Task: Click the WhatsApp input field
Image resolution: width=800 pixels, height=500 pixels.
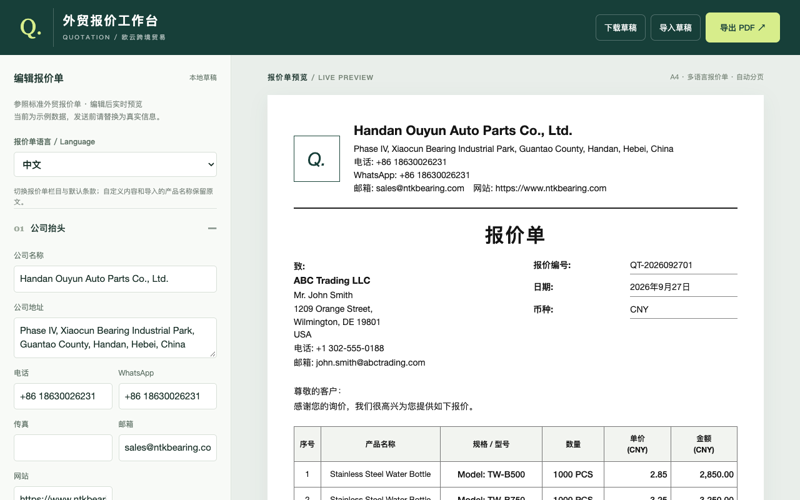Action: click(x=168, y=396)
